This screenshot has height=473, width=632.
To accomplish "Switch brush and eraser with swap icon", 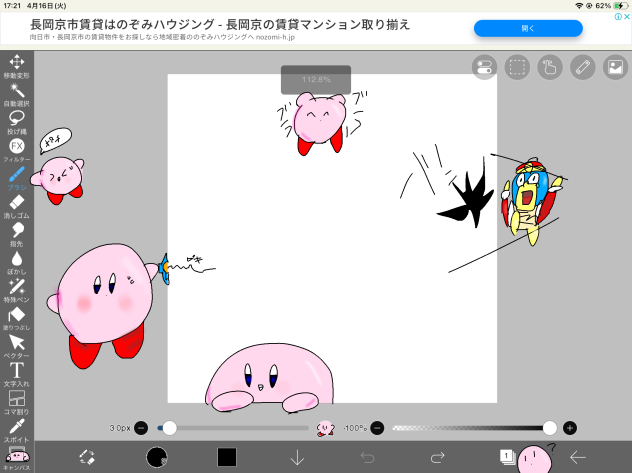I will point(87,457).
